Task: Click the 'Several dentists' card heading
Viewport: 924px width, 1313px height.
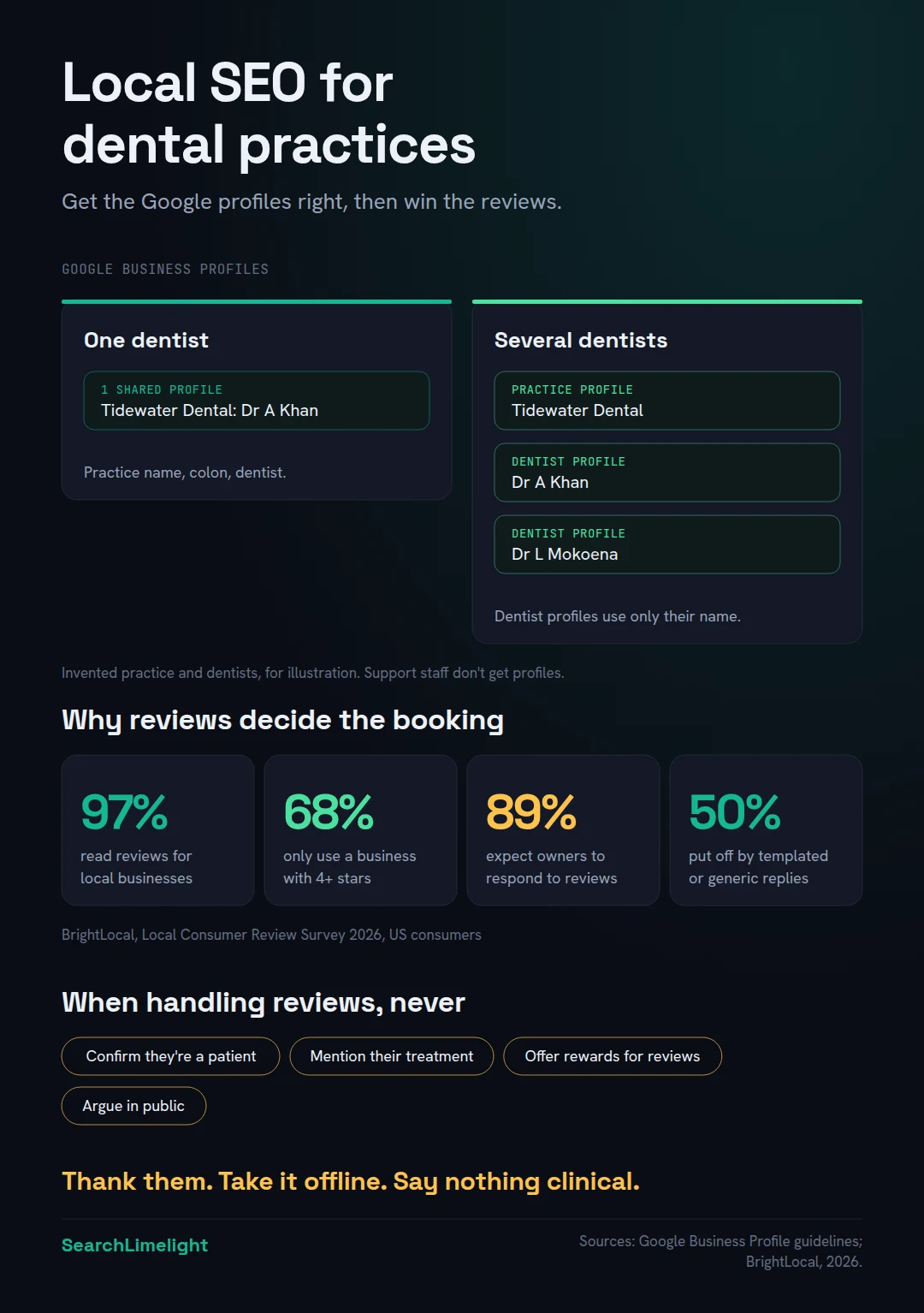Action: click(581, 341)
